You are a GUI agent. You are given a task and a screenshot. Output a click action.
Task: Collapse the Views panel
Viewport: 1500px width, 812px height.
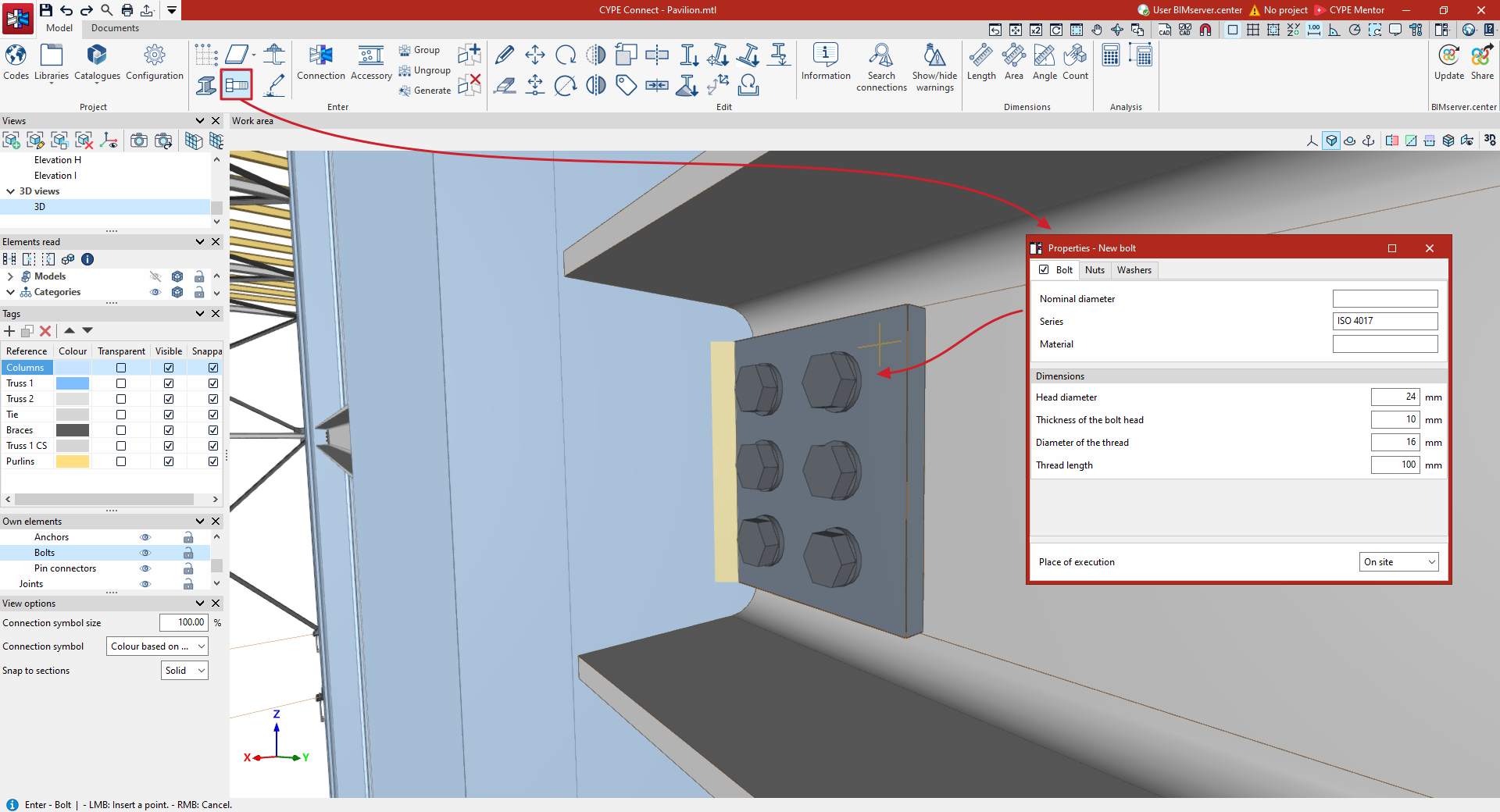tap(200, 121)
